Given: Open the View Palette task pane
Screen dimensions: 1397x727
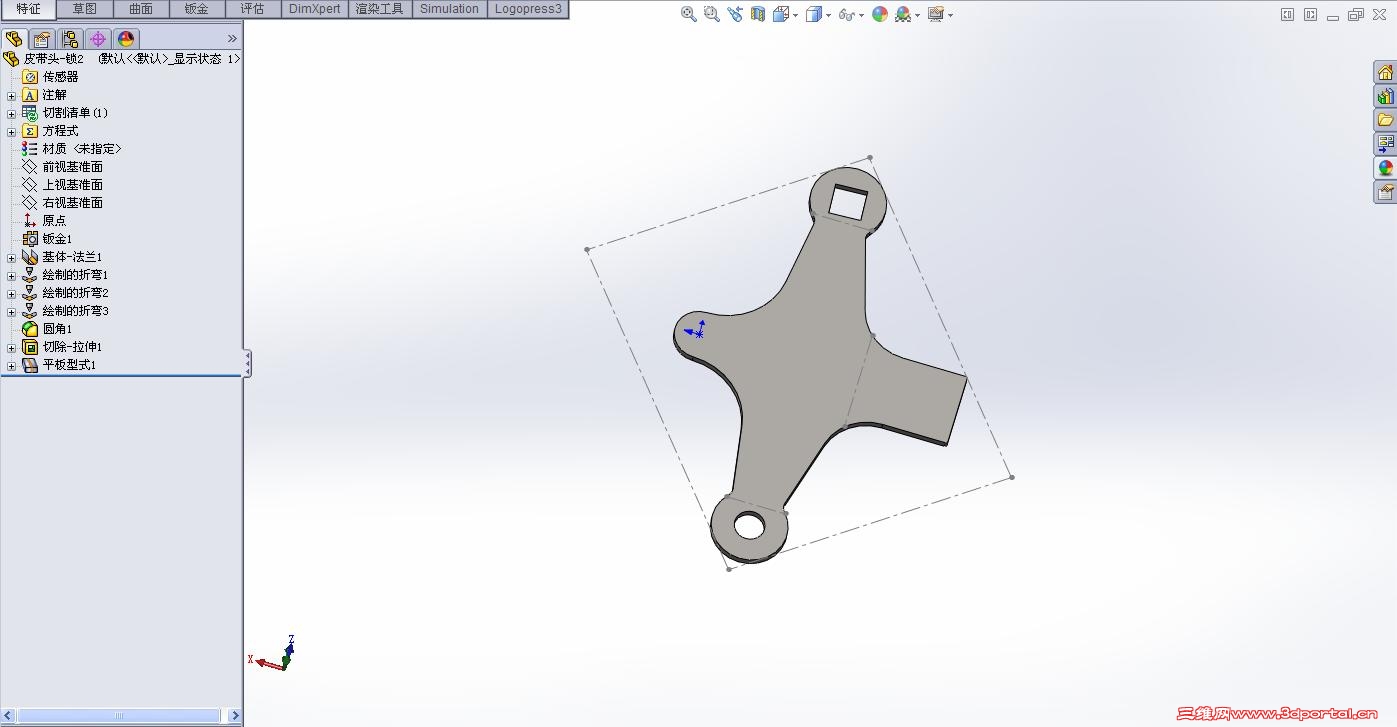Looking at the screenshot, I should (x=1385, y=144).
